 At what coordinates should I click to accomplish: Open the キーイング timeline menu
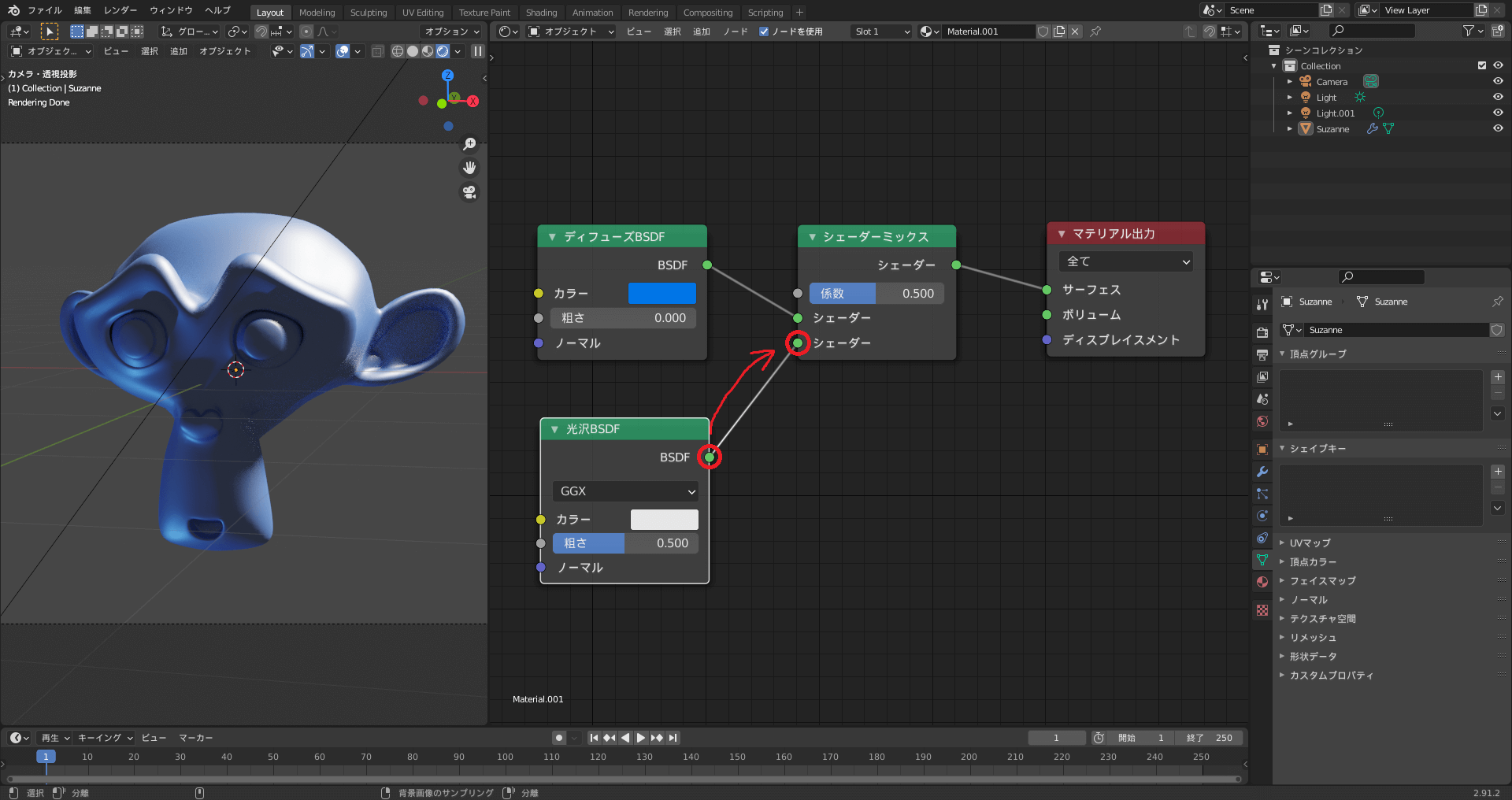(106, 738)
